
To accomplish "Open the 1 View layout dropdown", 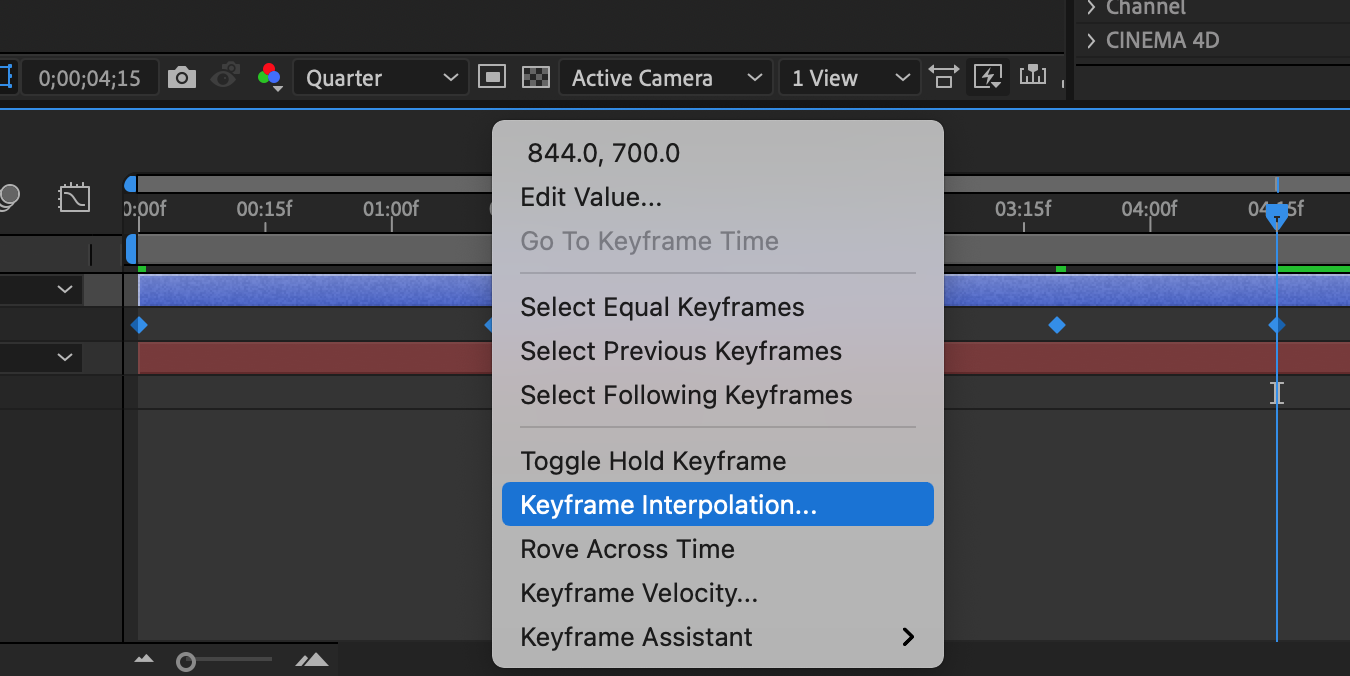I will [x=850, y=78].
